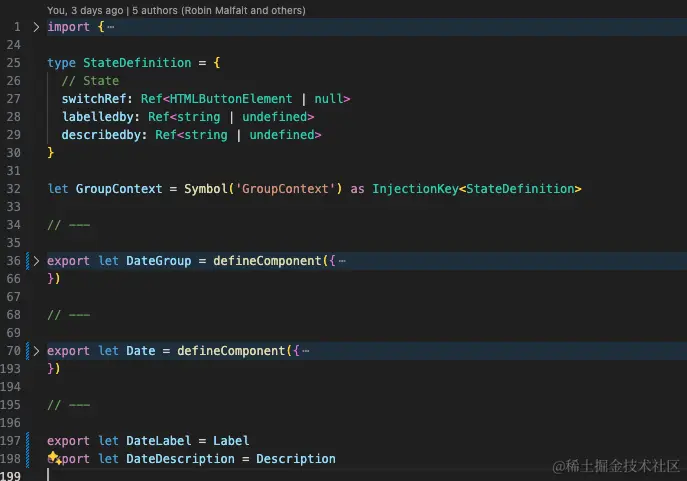The height and width of the screenshot is (481, 687).
Task: Click 'defineComponent' on line 36
Action: (x=267, y=261)
